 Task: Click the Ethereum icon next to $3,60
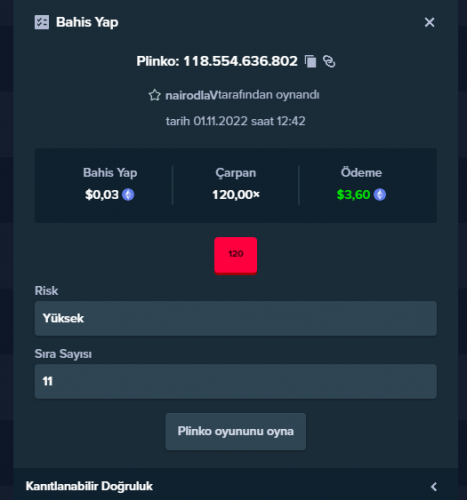380,195
